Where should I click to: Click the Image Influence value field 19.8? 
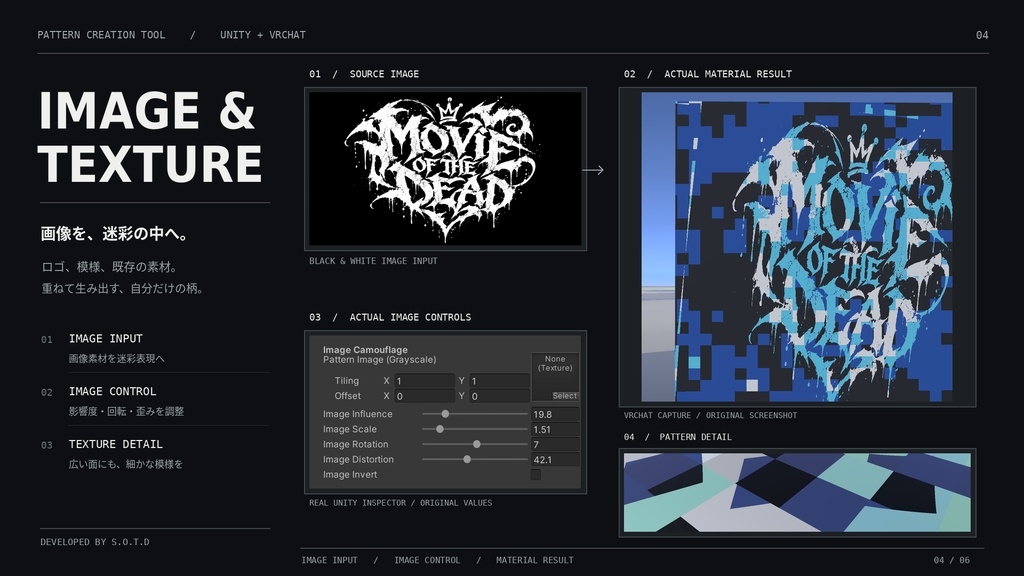555,414
